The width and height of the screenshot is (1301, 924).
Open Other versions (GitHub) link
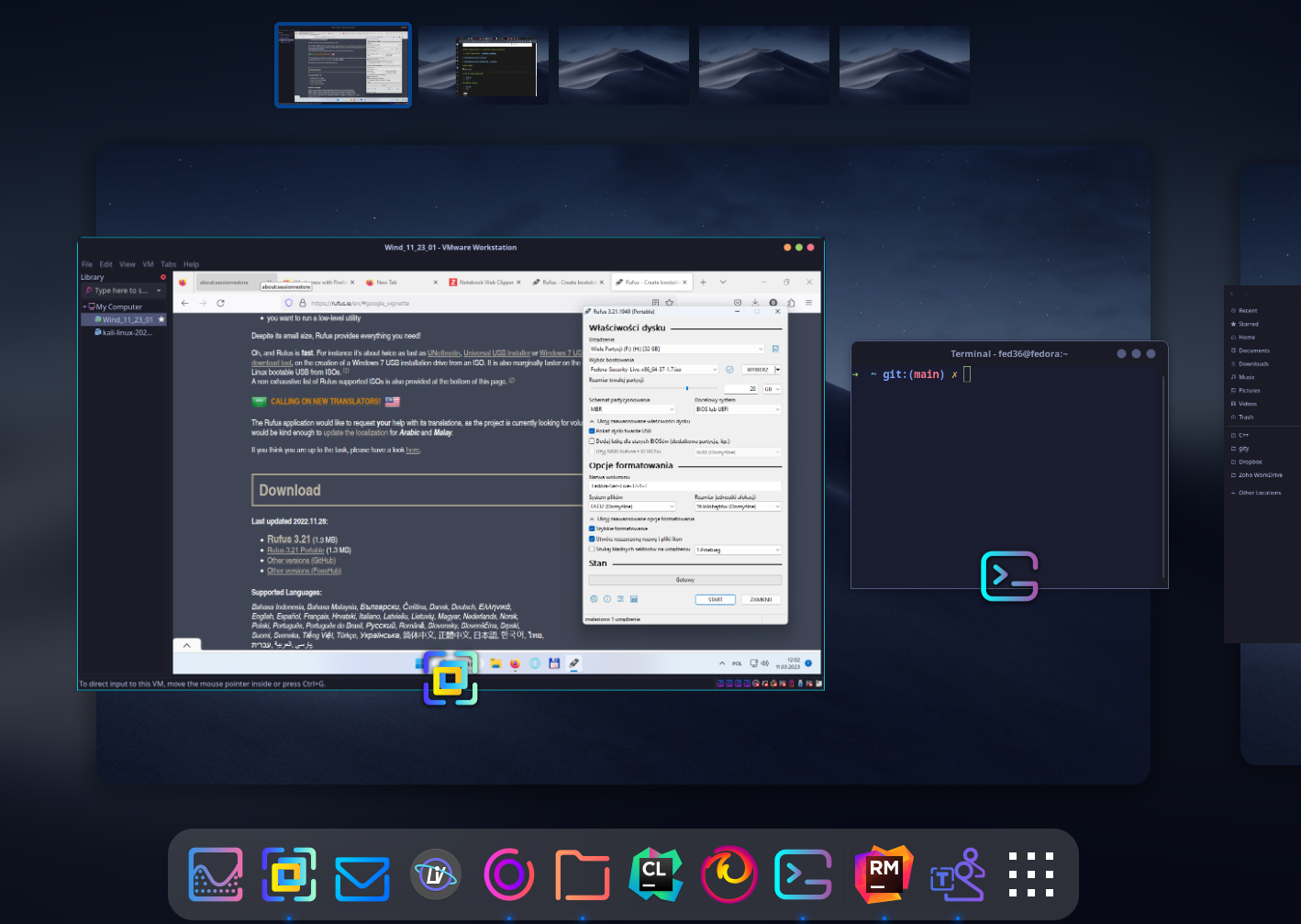pyautogui.click(x=302, y=561)
